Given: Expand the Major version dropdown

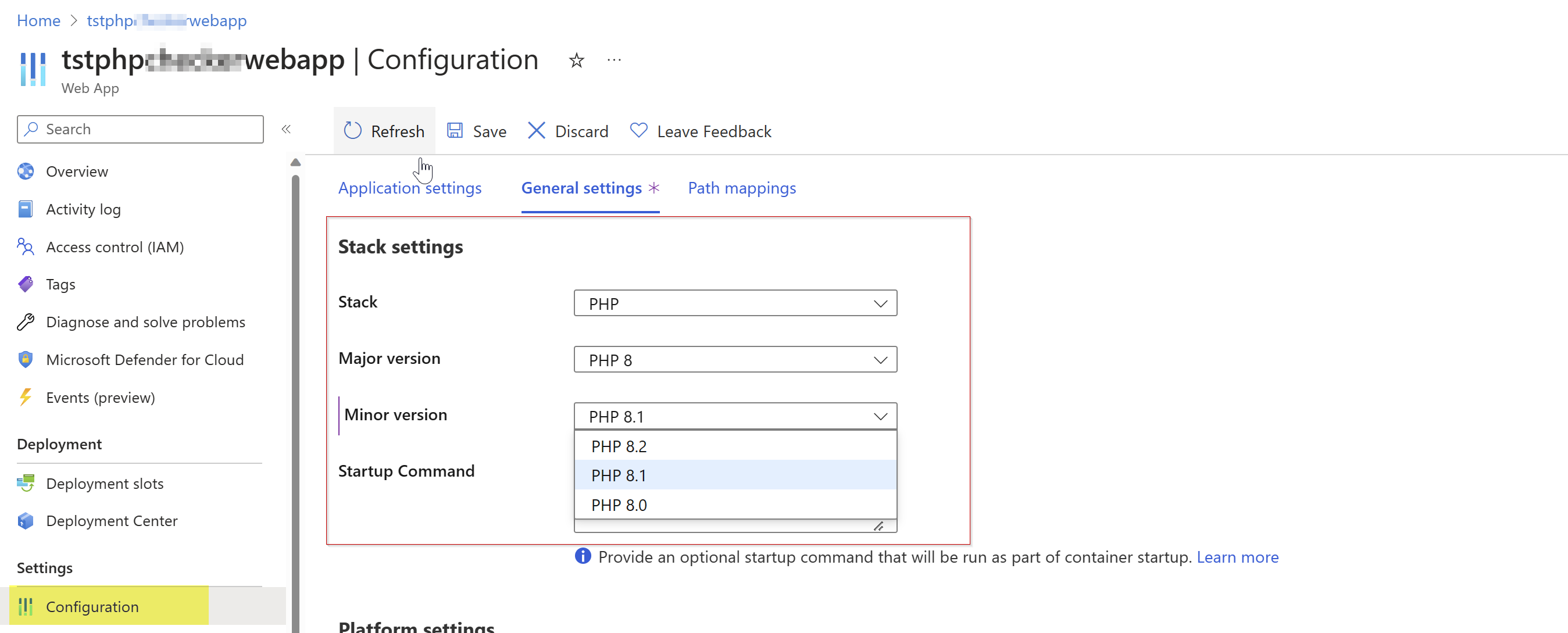Looking at the screenshot, I should 735,360.
